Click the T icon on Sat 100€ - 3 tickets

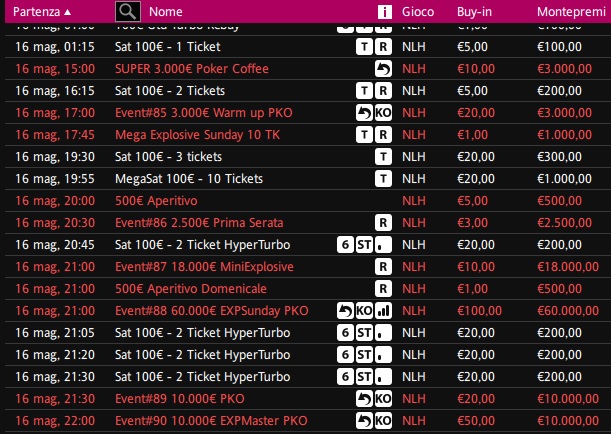pos(382,157)
